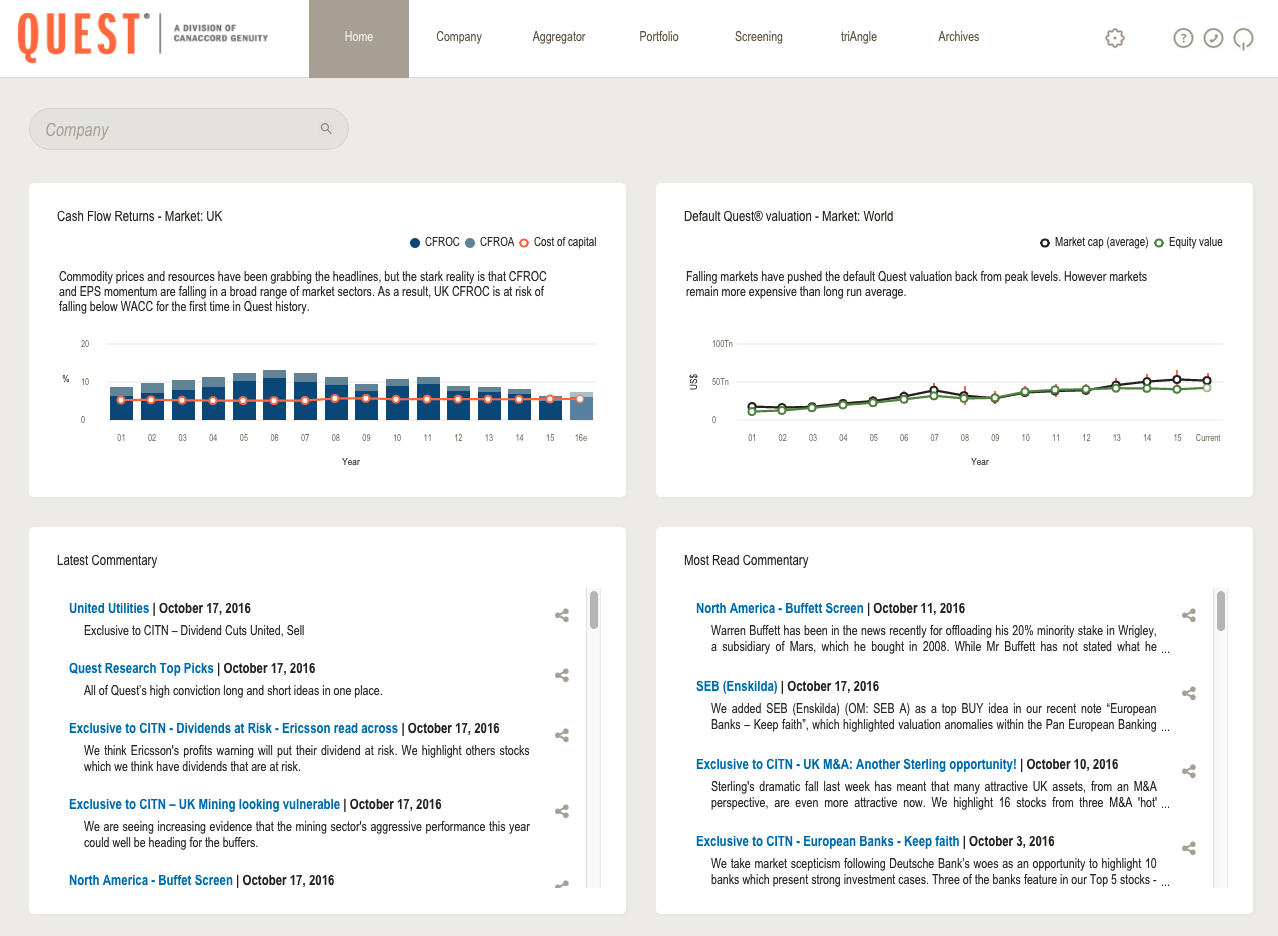
Task: Open UK M&A Another Sterling opportunity link
Action: pyautogui.click(x=856, y=764)
